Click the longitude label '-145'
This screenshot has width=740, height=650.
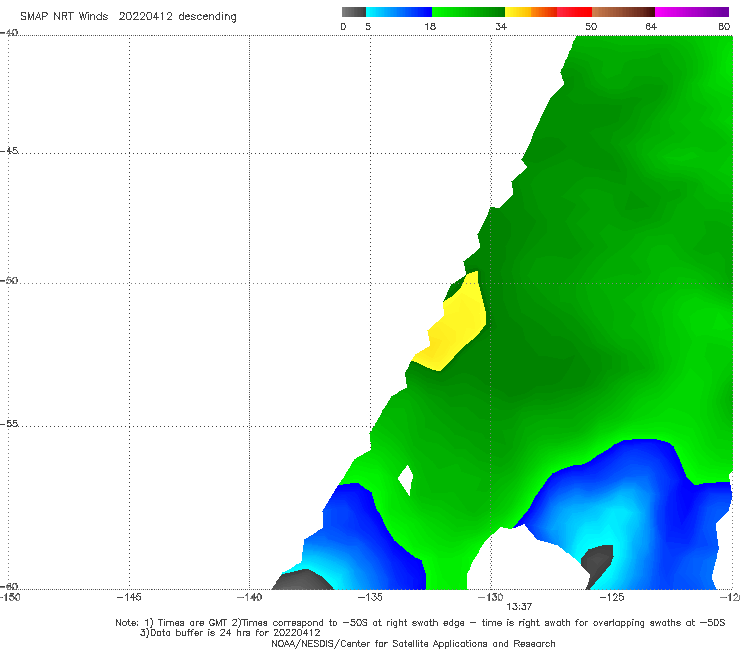click(x=129, y=598)
